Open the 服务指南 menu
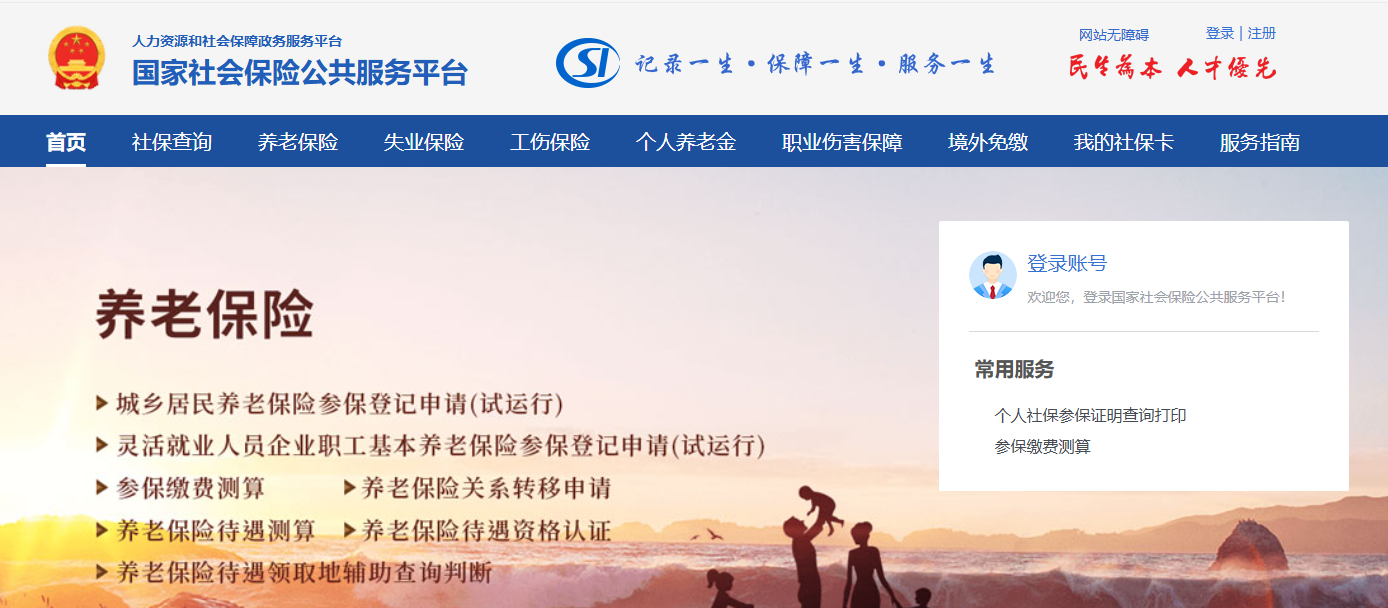Screen dimensions: 1388x608 tap(1260, 142)
